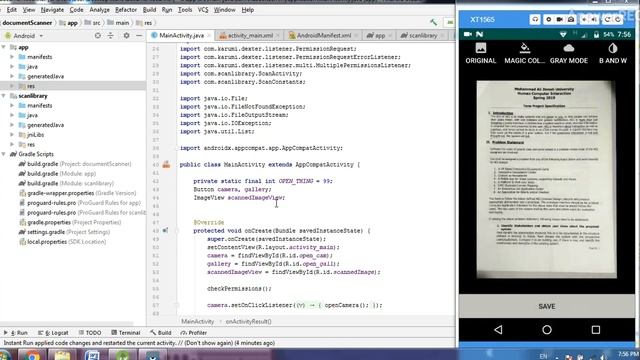Open the Edit menu
Screen dimensions: 640x360
click(x=11, y=9)
